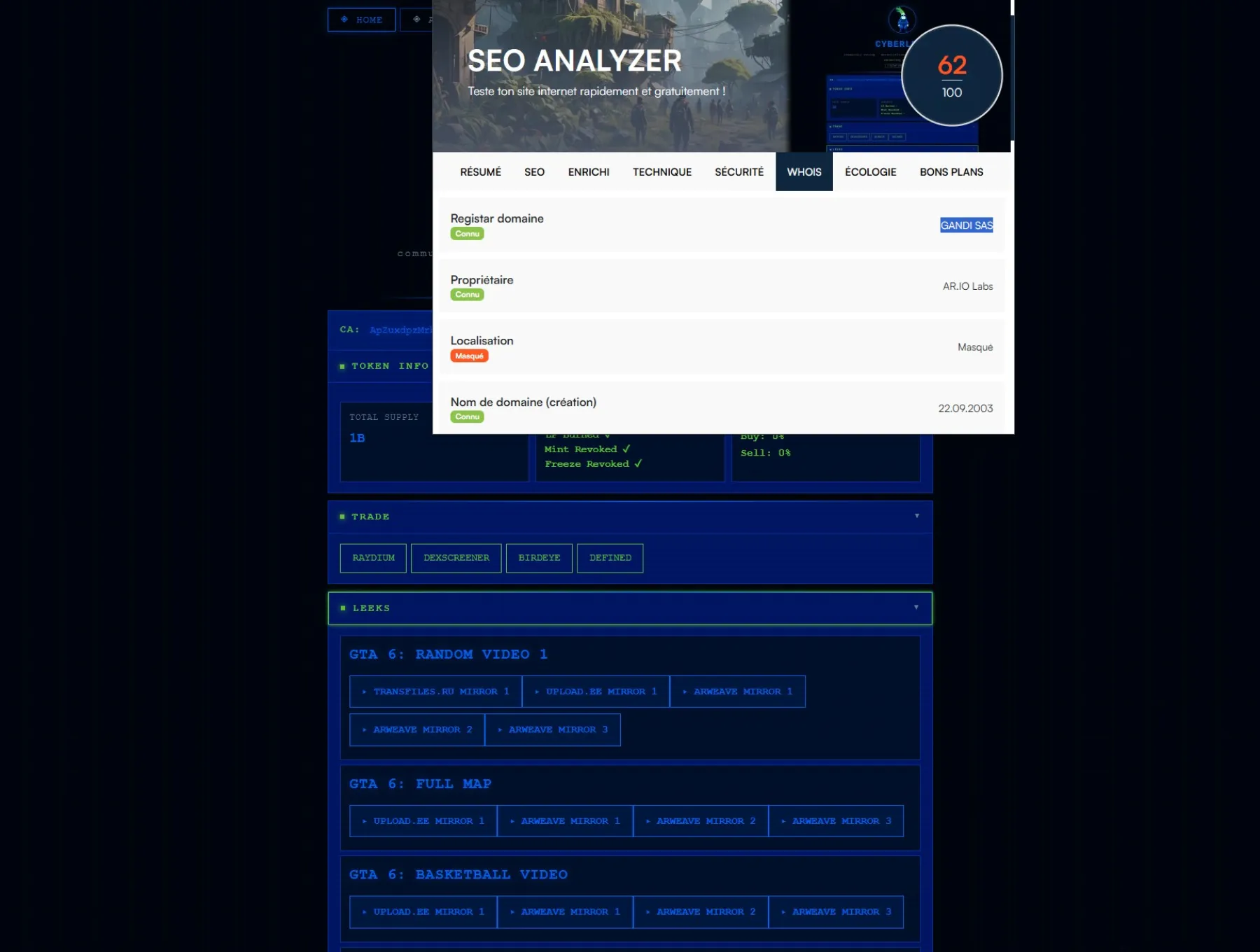Click the HOME navigation button

[361, 20]
